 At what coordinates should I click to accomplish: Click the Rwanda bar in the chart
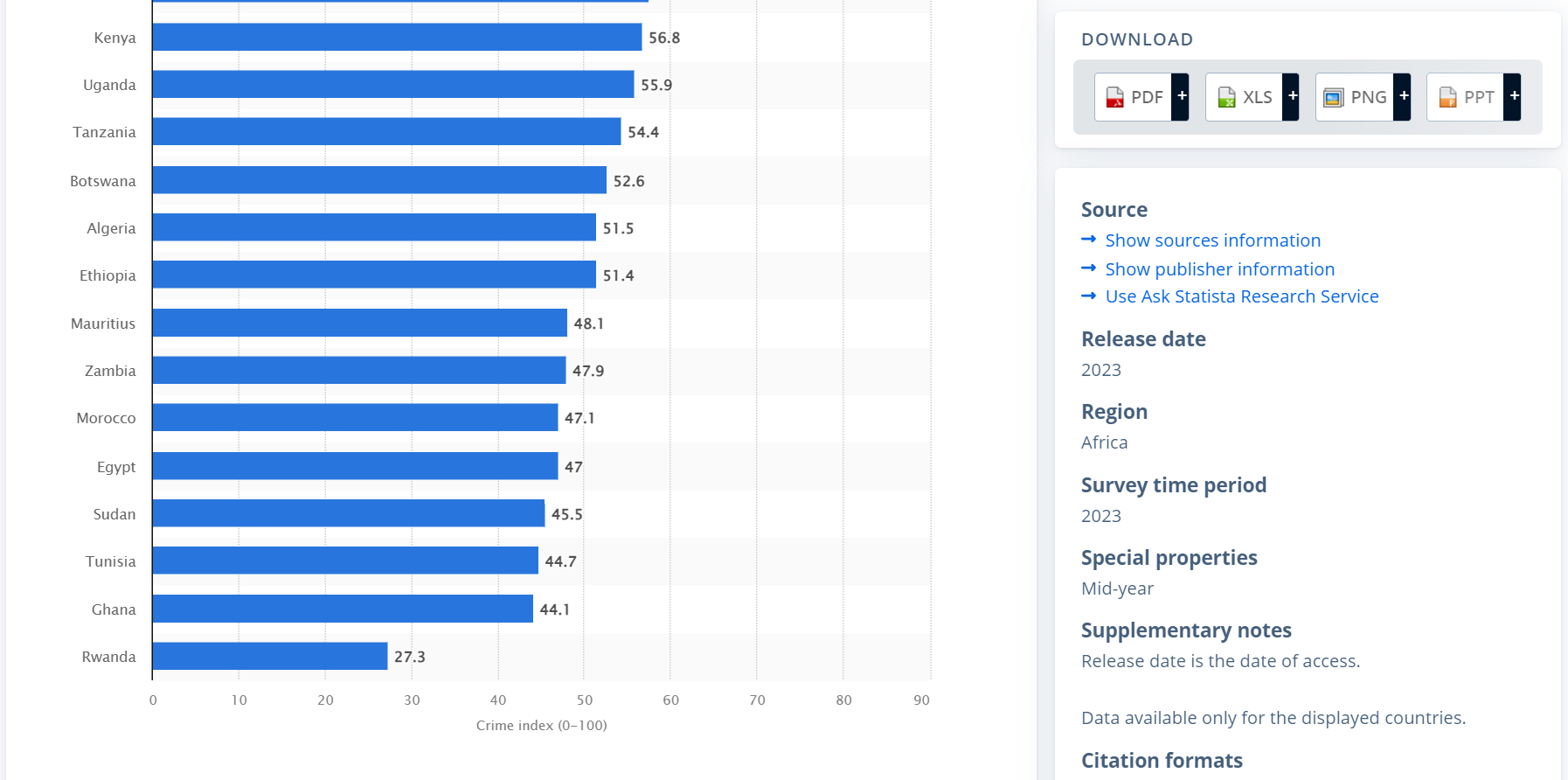[x=269, y=656]
